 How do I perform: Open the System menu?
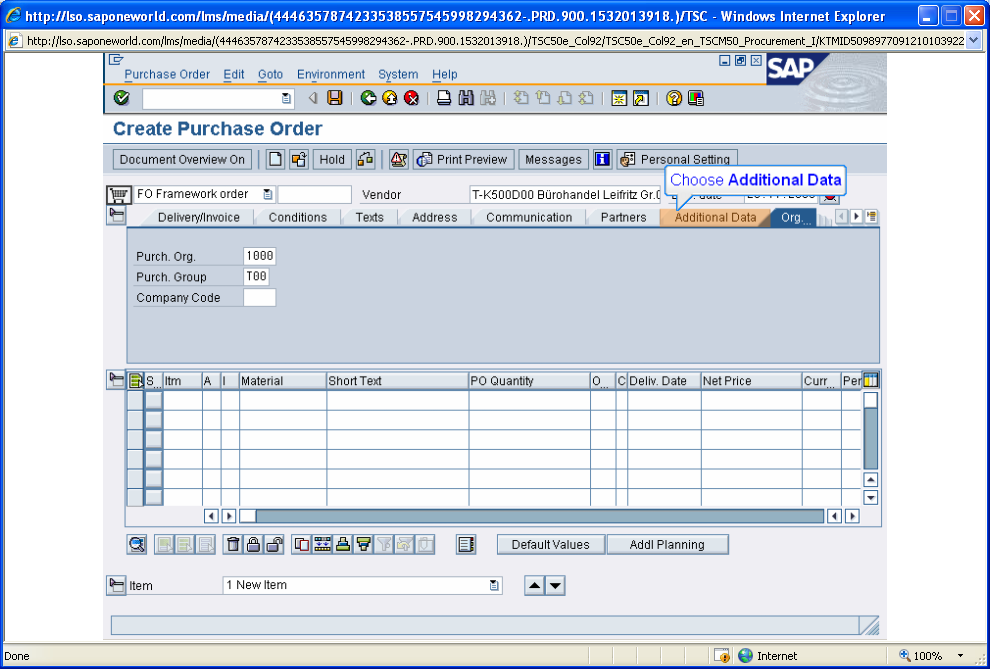(398, 74)
